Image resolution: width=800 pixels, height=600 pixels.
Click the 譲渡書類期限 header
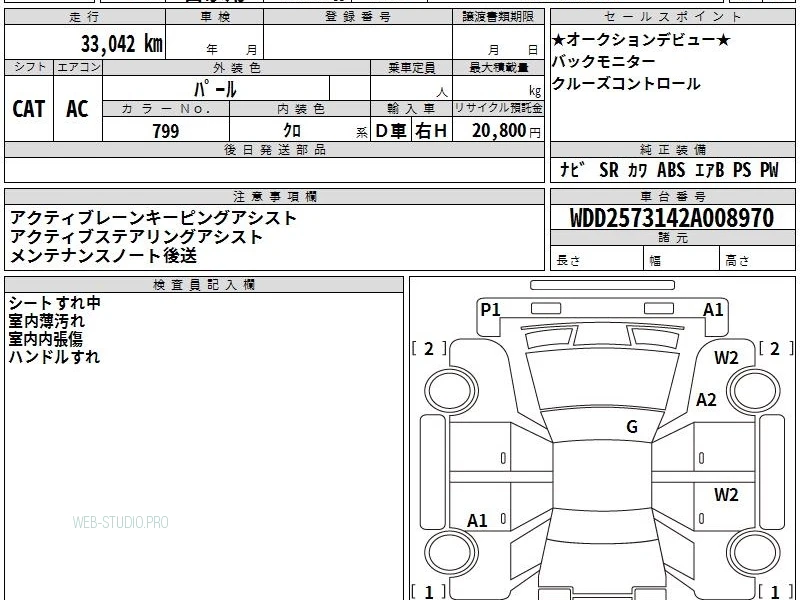coord(498,17)
